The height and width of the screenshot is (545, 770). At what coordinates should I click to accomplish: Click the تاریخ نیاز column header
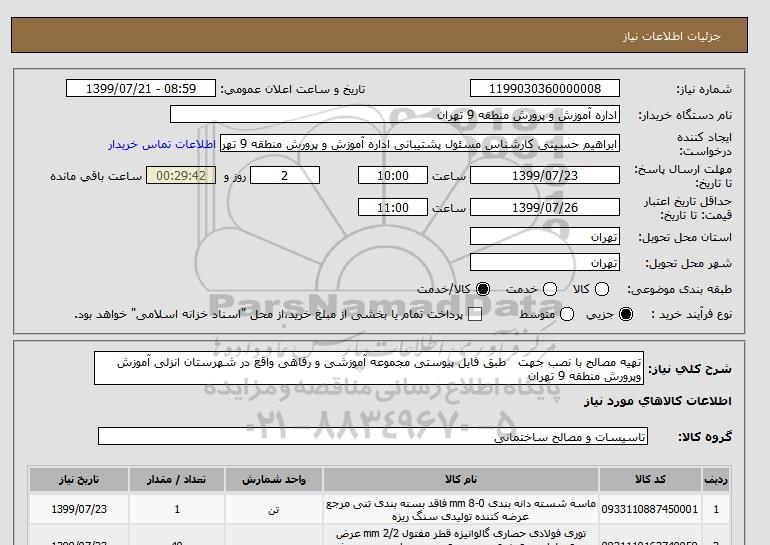79,479
